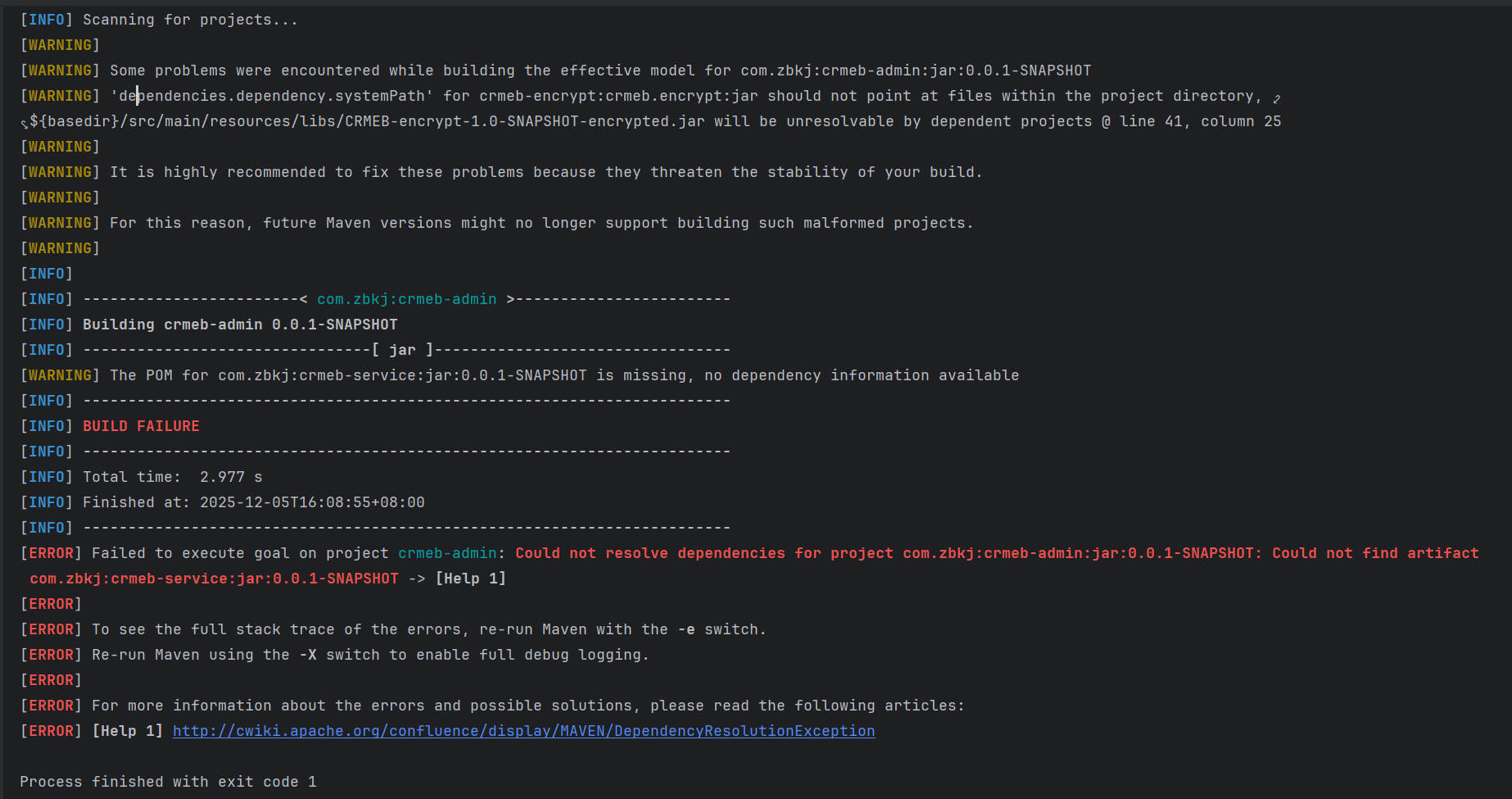Image resolution: width=1512 pixels, height=799 pixels.
Task: Click the cyan com.zbkj:crmeb-admin header text
Action: (406, 299)
